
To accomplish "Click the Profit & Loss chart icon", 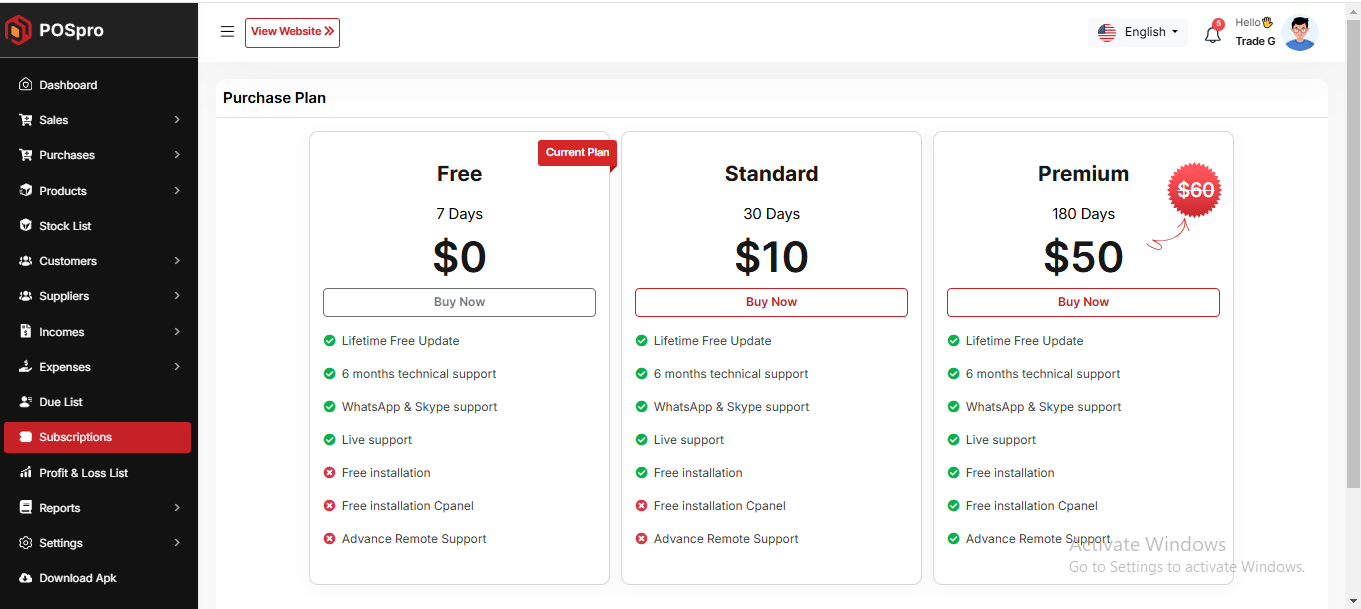I will pos(26,473).
